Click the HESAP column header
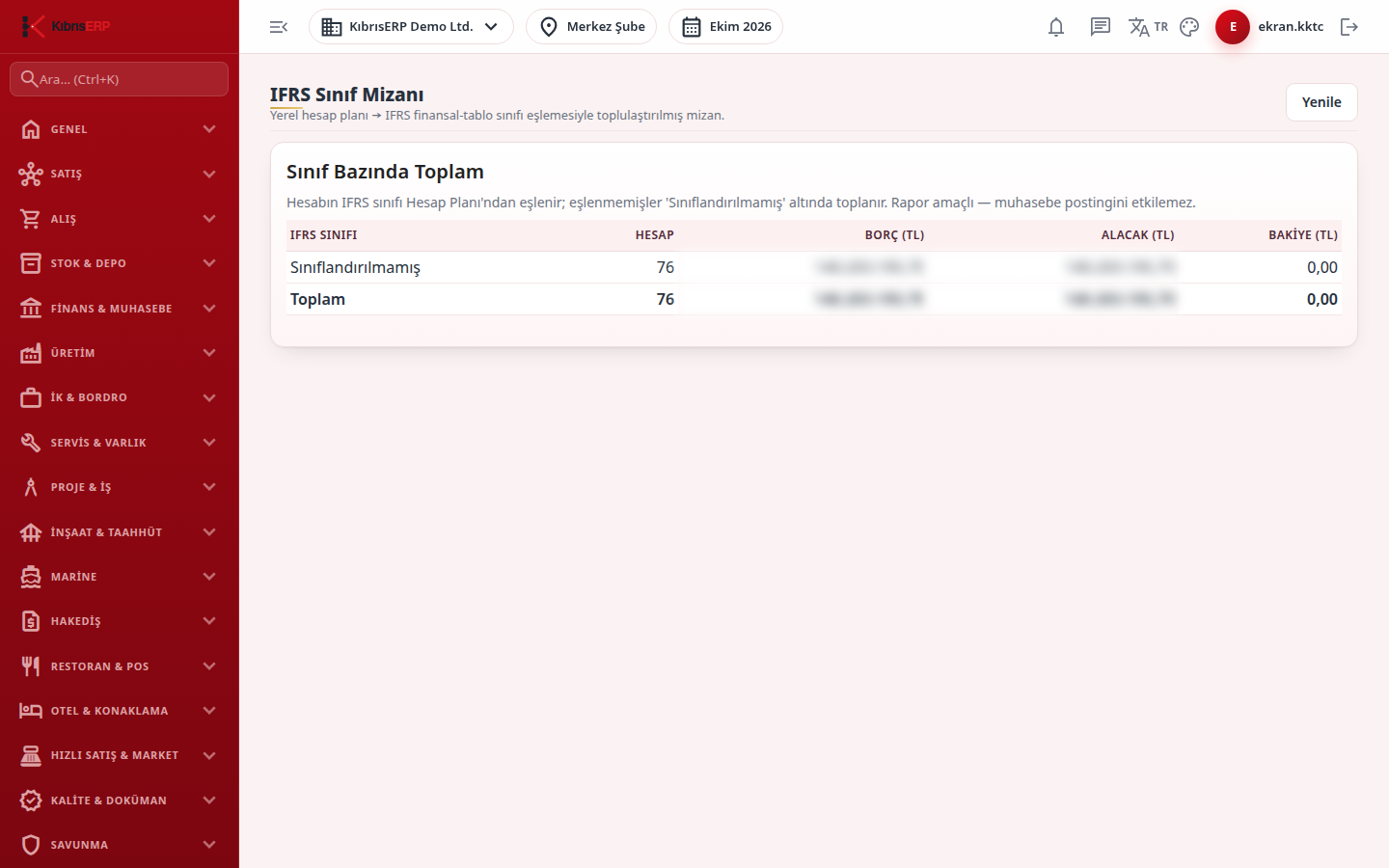Image resolution: width=1389 pixels, height=868 pixels. coord(655,235)
